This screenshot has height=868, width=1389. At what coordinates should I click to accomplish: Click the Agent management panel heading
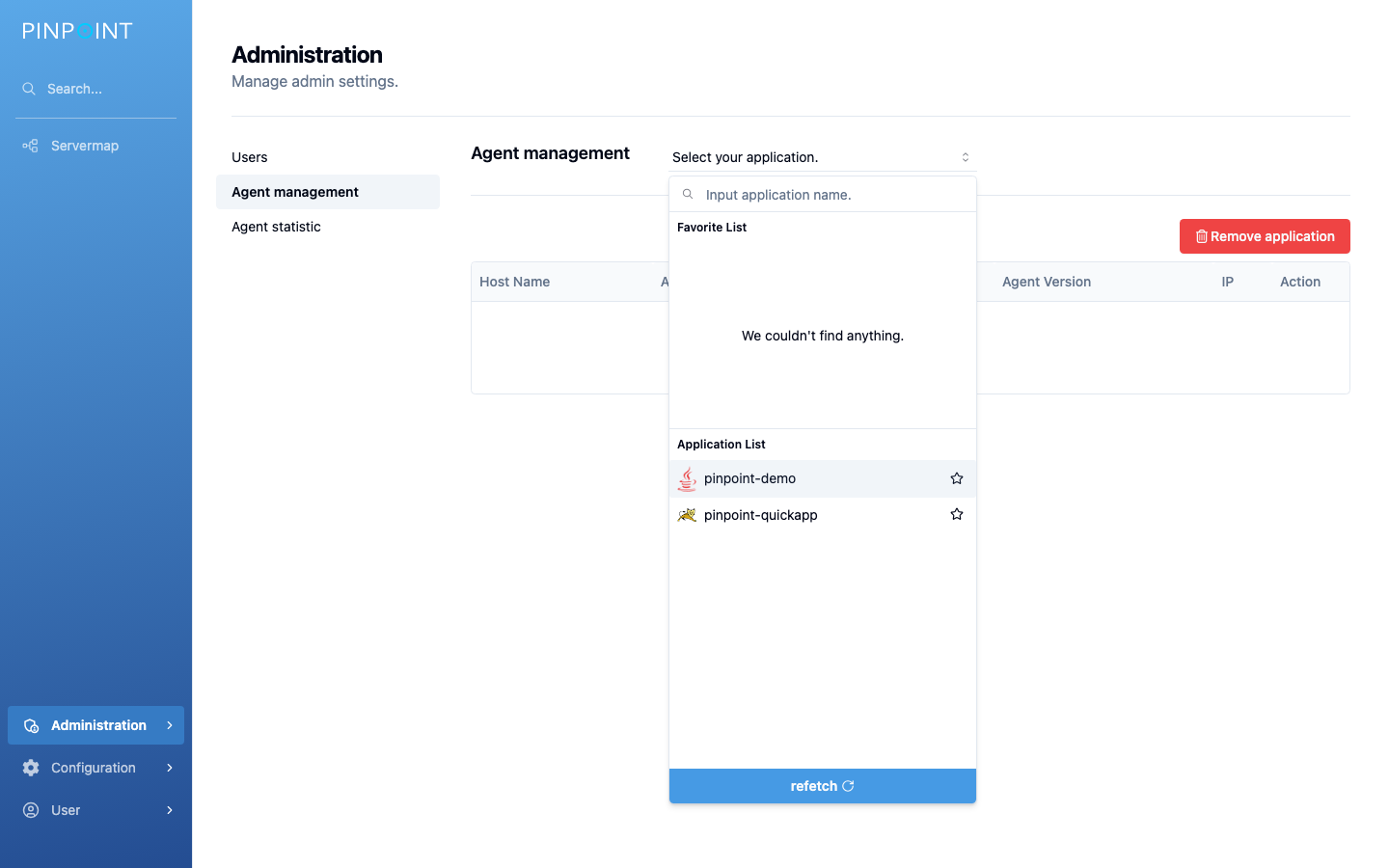(x=550, y=153)
